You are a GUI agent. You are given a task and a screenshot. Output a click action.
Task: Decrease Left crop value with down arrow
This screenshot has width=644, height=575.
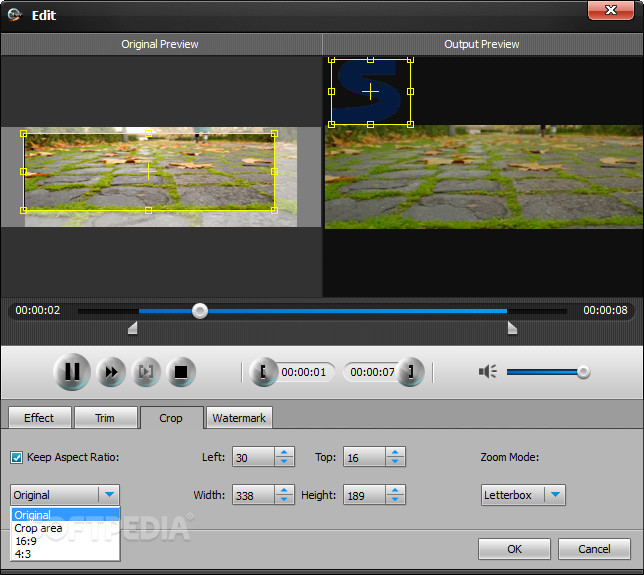click(284, 462)
